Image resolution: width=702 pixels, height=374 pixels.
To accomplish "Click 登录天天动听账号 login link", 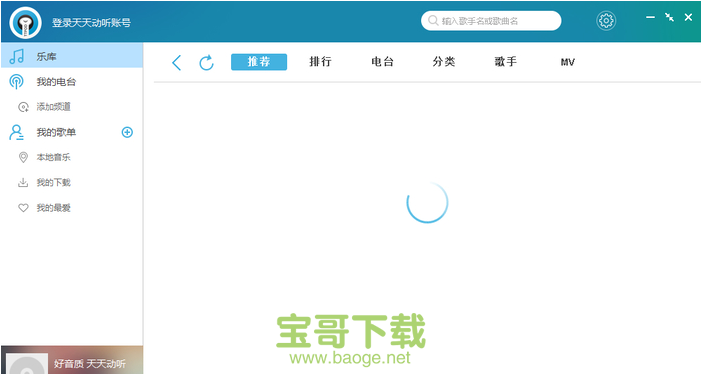I will click(91, 22).
